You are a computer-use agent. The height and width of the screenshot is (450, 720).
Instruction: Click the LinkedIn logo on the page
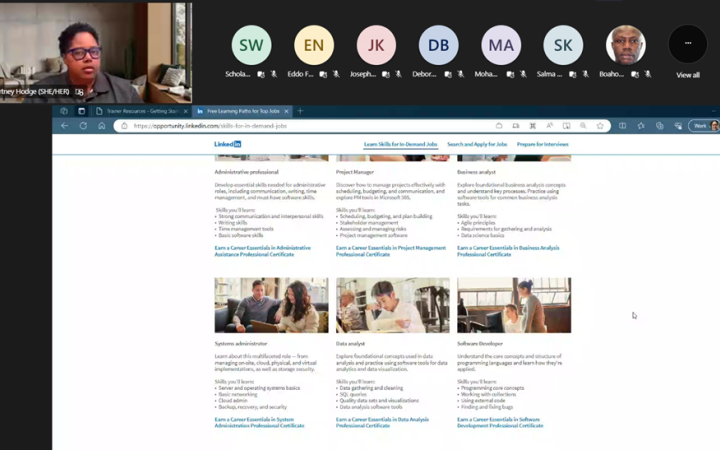click(227, 145)
